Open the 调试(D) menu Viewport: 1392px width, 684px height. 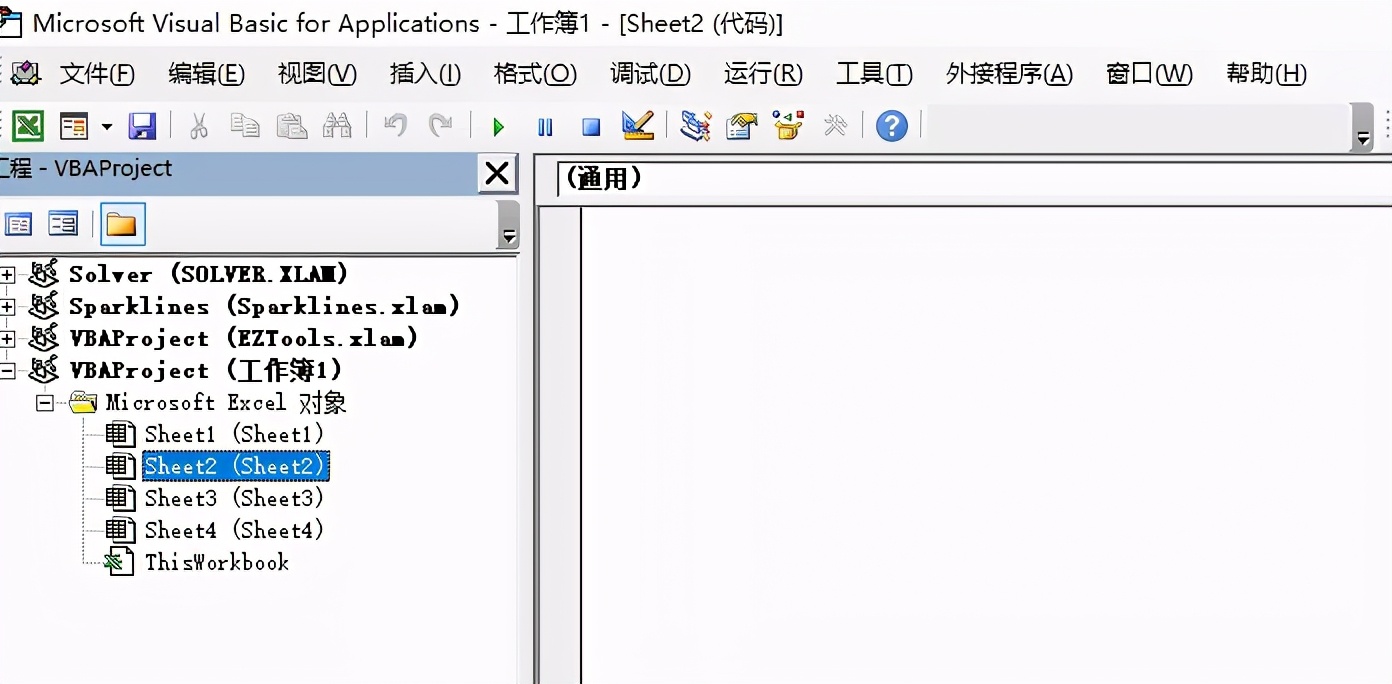coord(650,74)
